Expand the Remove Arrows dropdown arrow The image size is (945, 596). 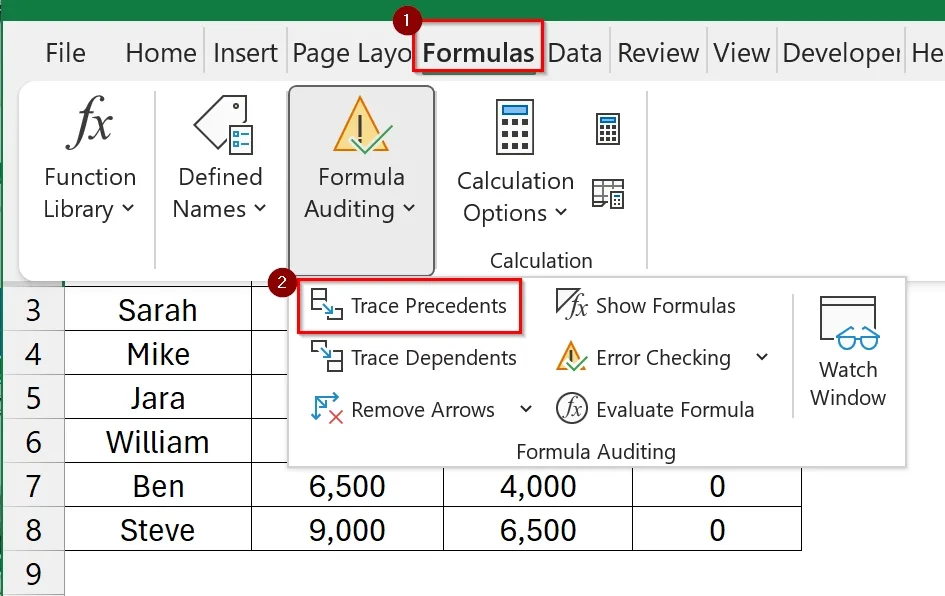(526, 410)
